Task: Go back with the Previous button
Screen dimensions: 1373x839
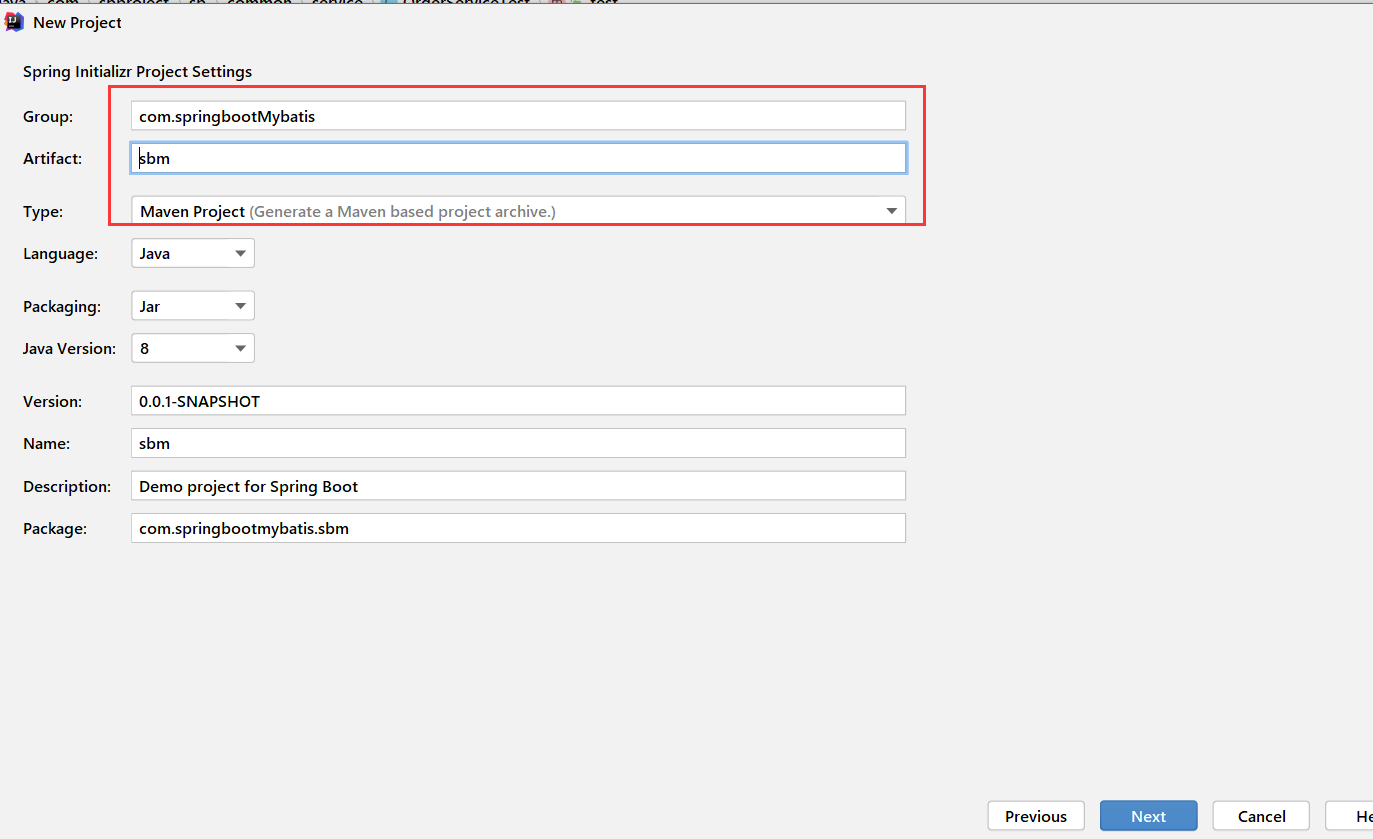Action: click(1036, 816)
